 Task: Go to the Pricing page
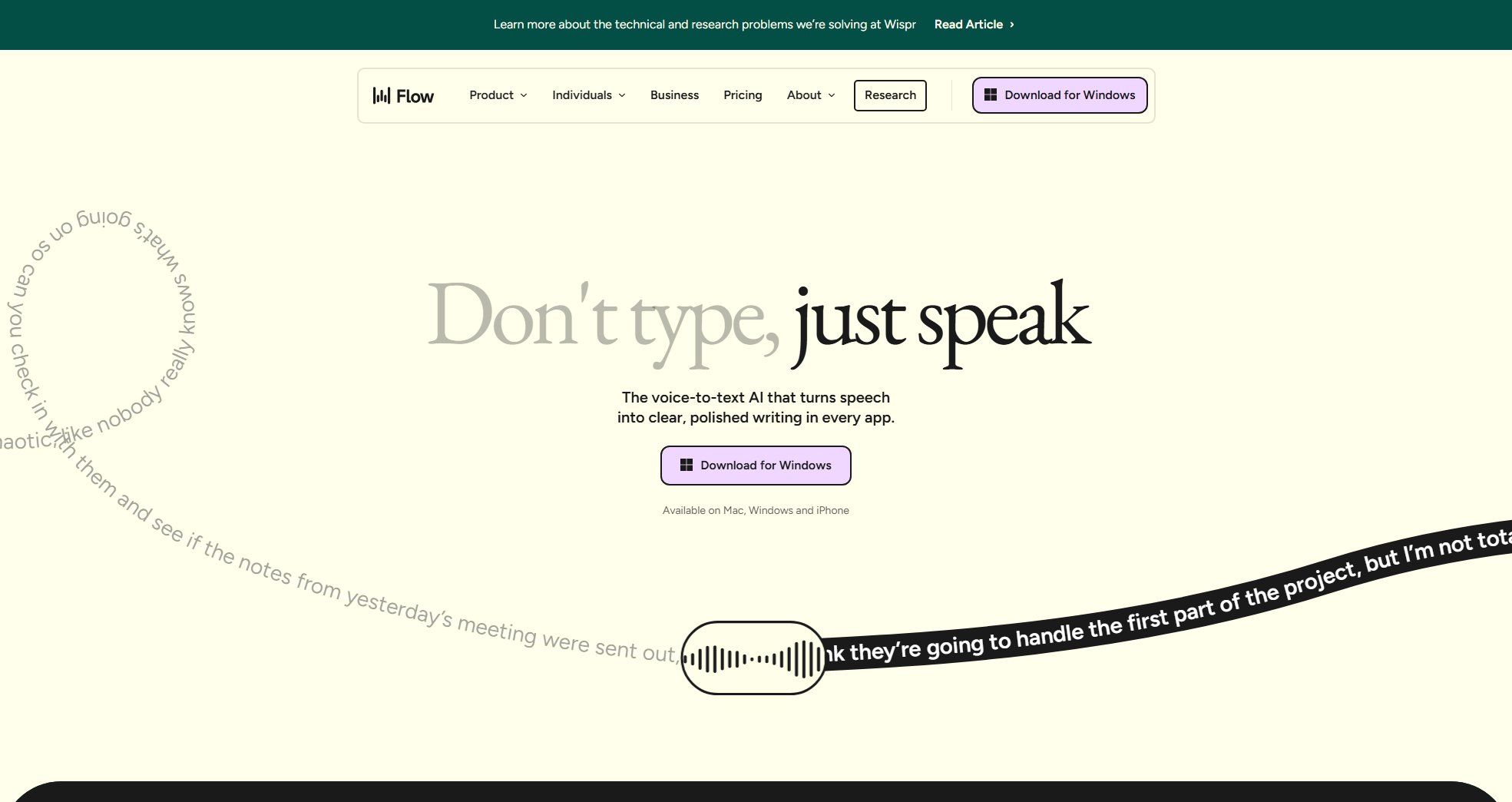tap(743, 95)
